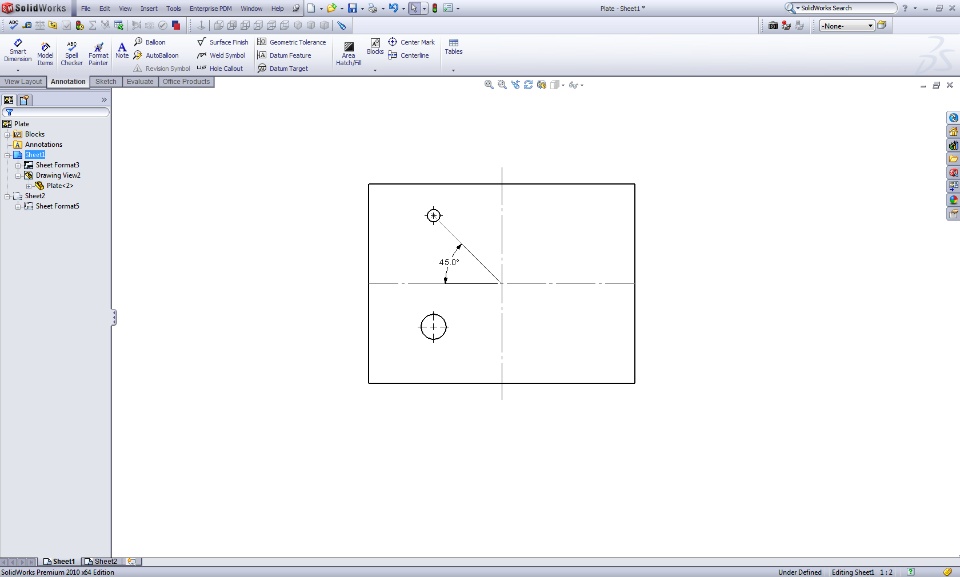The image size is (960, 577).
Task: Select the Sheet1 bottom tab
Action: pos(59,561)
